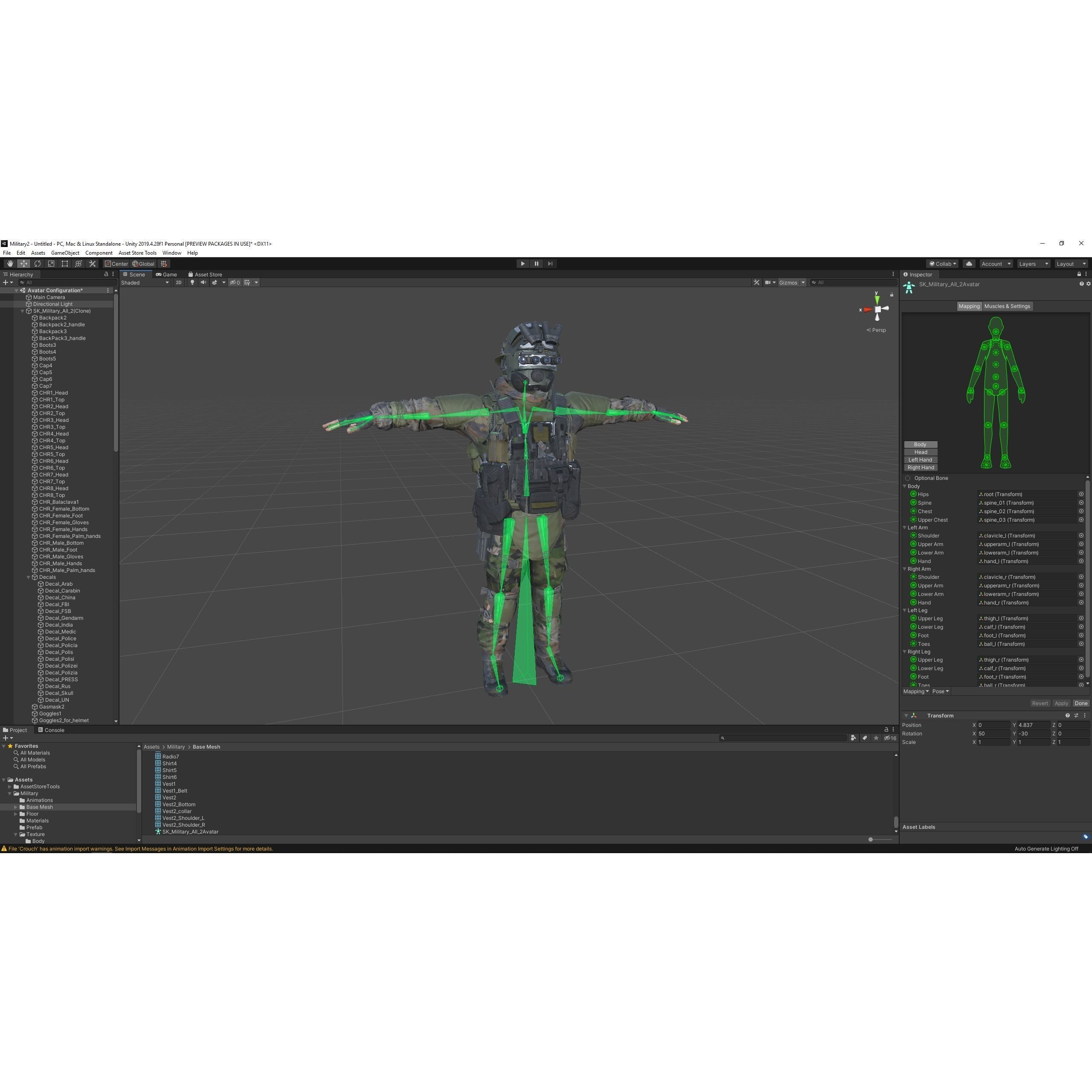This screenshot has width=1092, height=1092.
Task: Collapse the Decals group in Hierarchy
Action: tap(28, 577)
